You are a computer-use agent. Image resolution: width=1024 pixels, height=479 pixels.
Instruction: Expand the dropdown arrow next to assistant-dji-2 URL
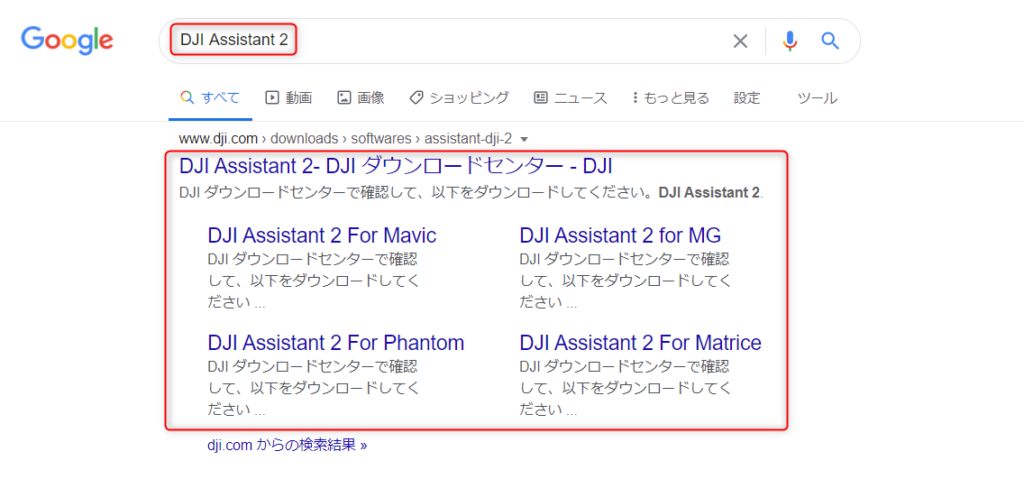[x=524, y=139]
